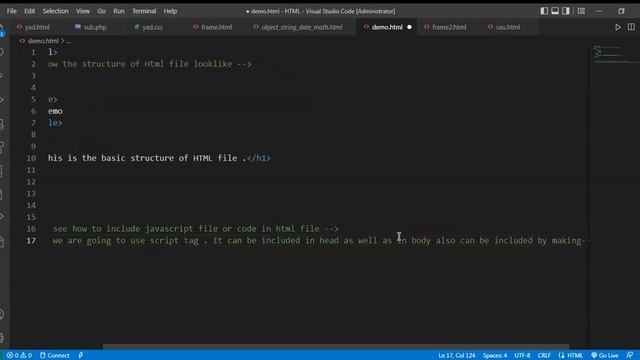Click the Run file play icon

tap(618, 27)
